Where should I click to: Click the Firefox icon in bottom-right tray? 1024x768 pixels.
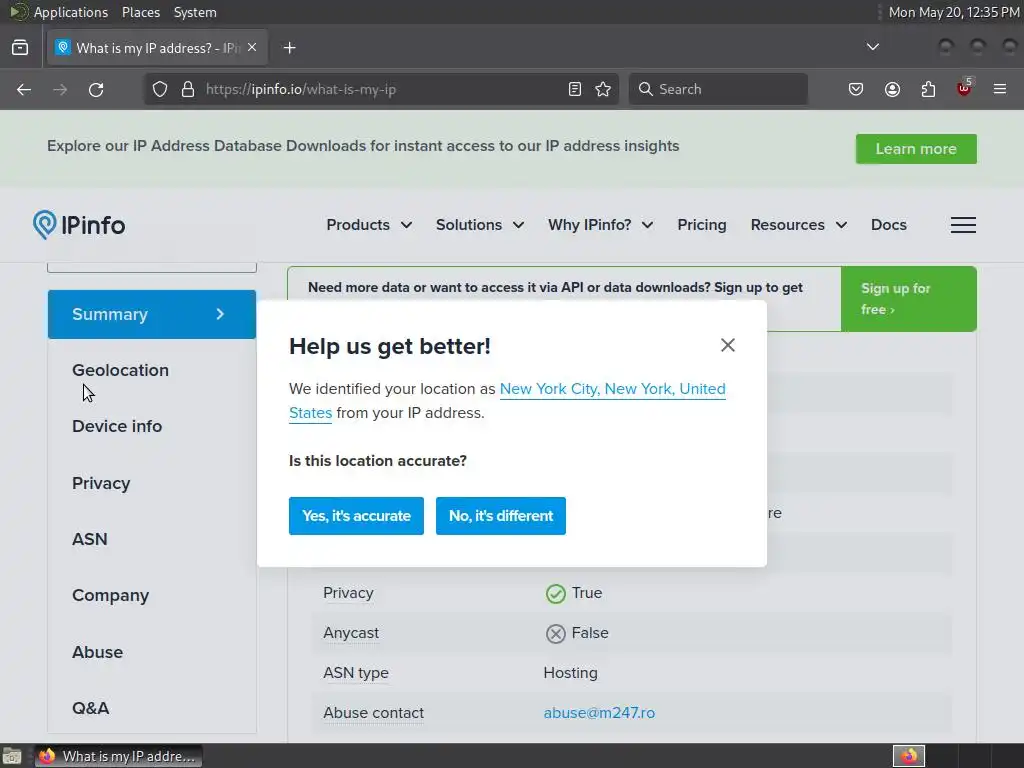(908, 756)
